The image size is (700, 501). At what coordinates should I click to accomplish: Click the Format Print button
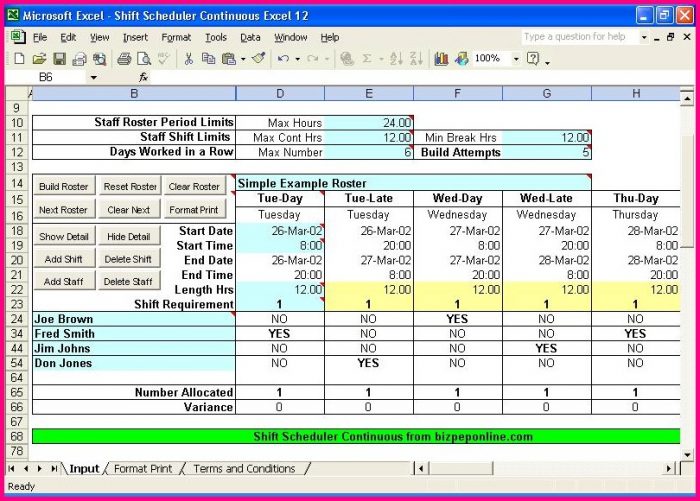[x=194, y=210]
